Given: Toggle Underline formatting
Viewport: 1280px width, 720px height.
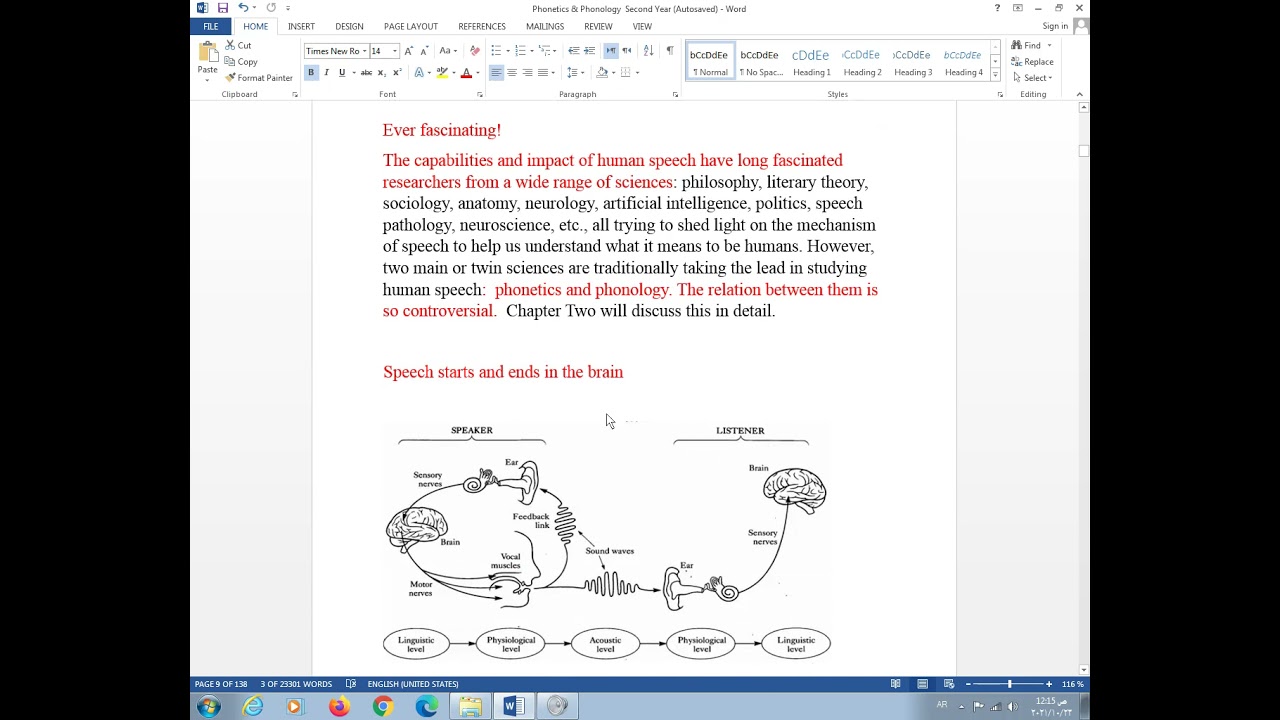Looking at the screenshot, I should point(342,72).
